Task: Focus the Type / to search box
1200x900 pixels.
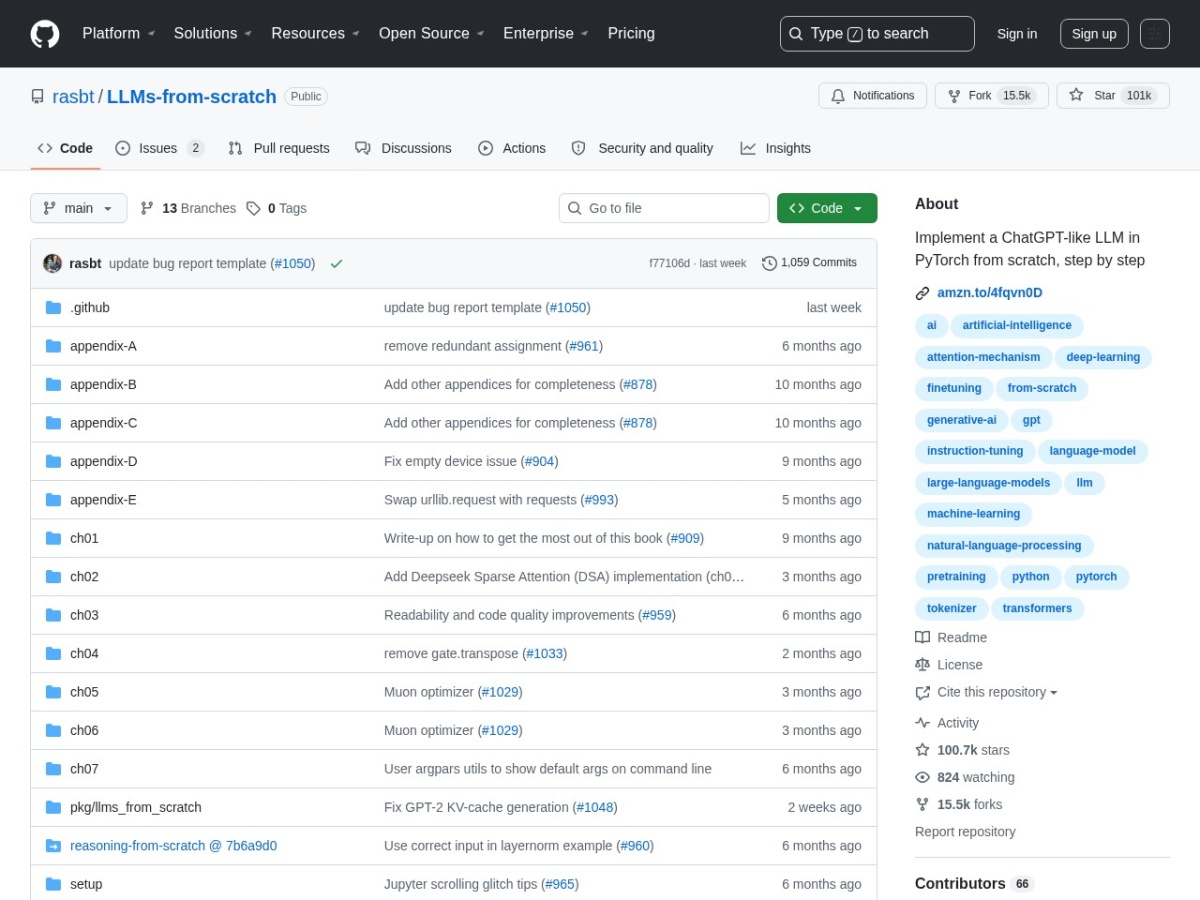Action: (877, 34)
